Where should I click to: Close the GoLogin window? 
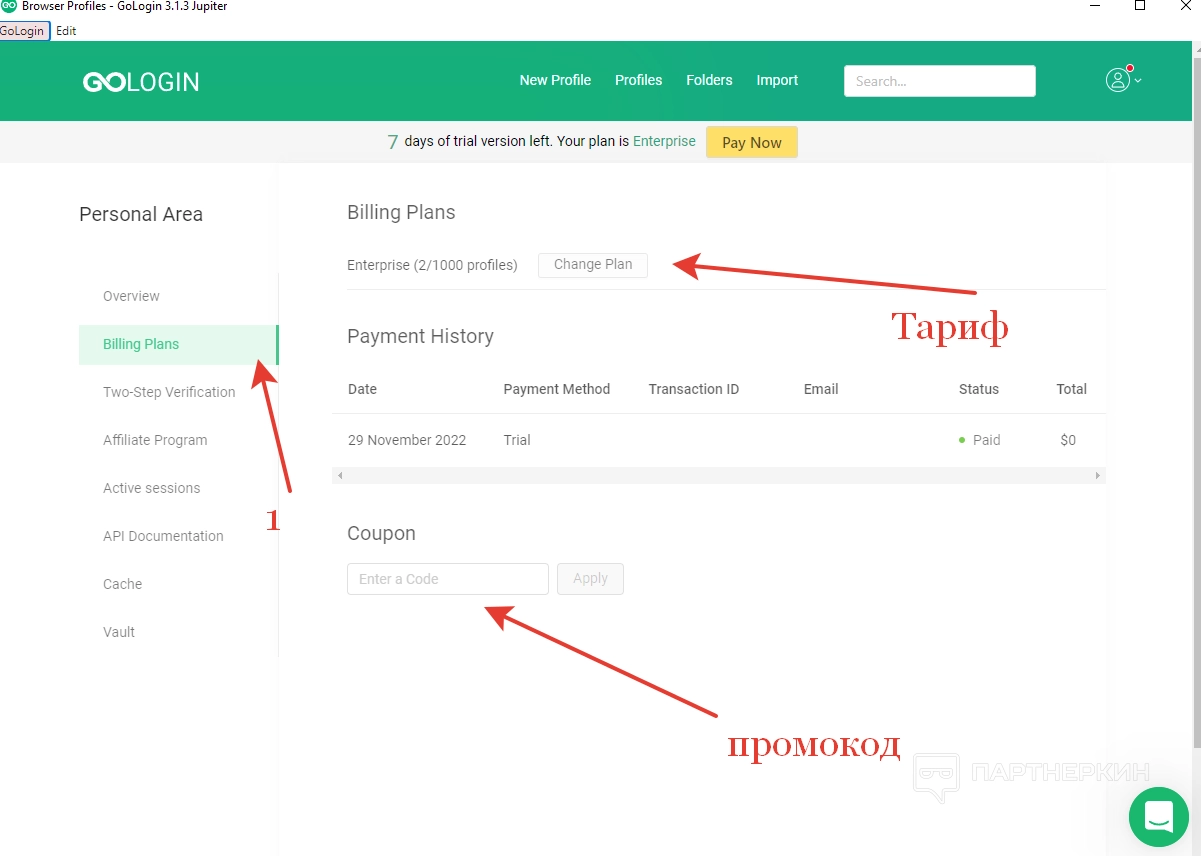click(x=1184, y=6)
